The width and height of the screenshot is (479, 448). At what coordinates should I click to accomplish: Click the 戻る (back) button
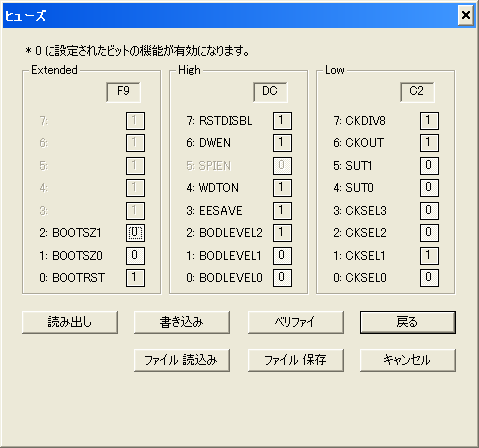pos(408,322)
